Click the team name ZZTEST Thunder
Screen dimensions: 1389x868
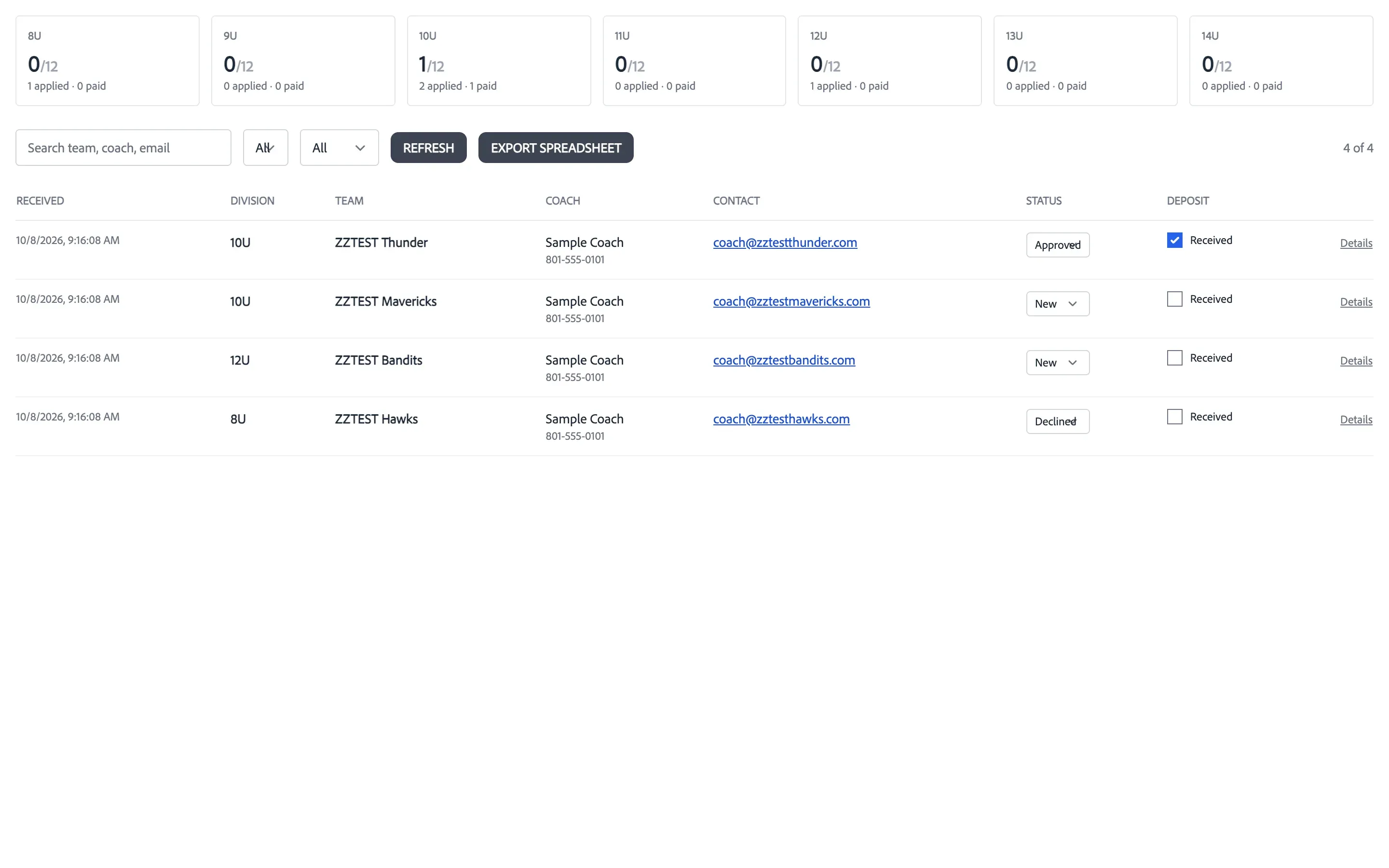tap(381, 243)
